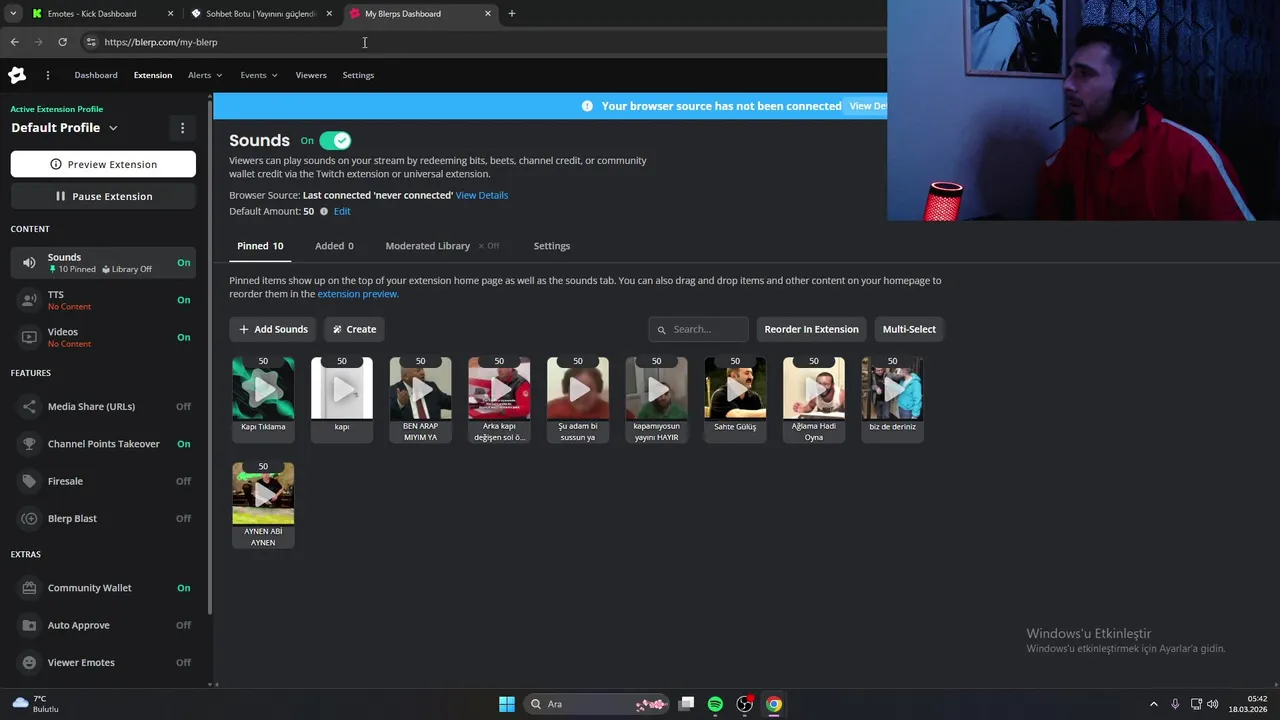Open Default Profile options three-dot menu
Screen dimensions: 1280x720
pos(182,128)
